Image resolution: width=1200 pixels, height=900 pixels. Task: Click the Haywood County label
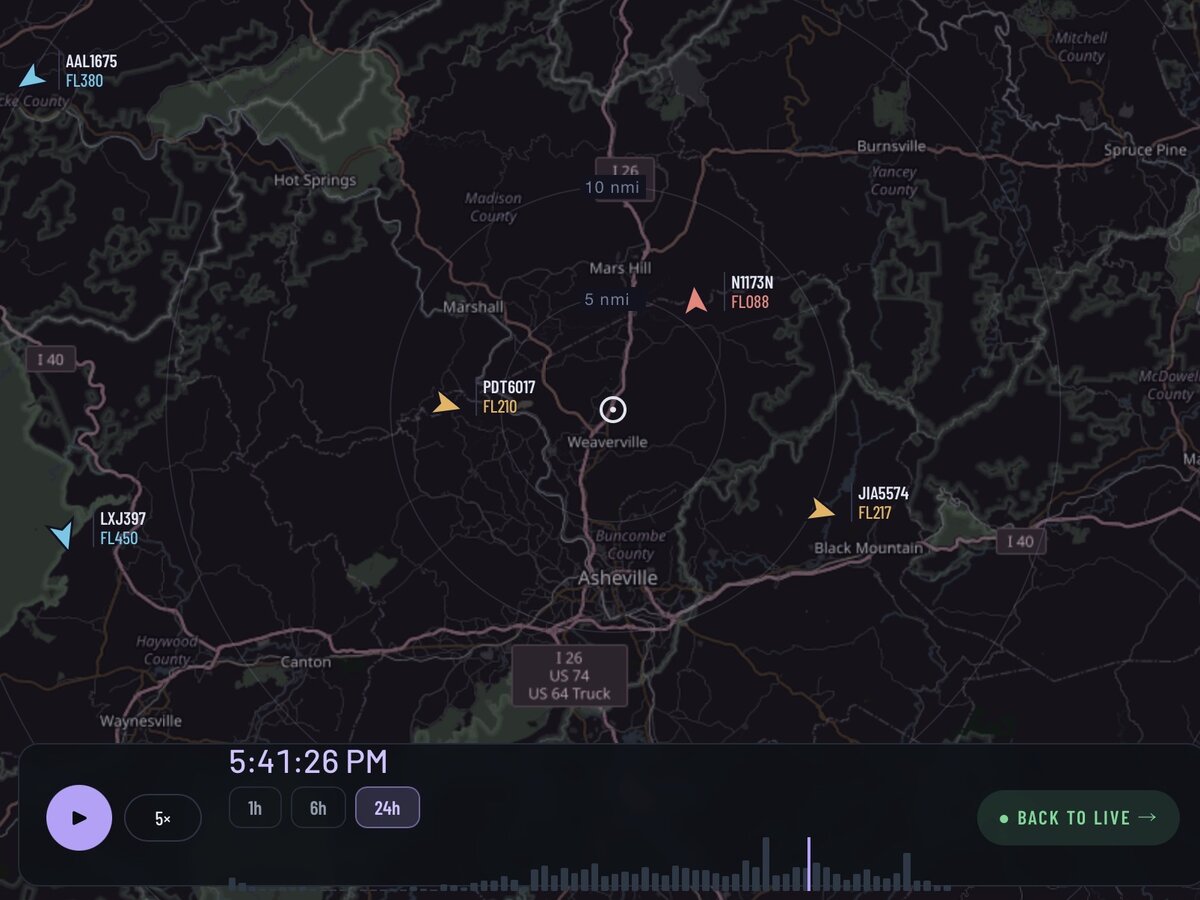point(166,650)
